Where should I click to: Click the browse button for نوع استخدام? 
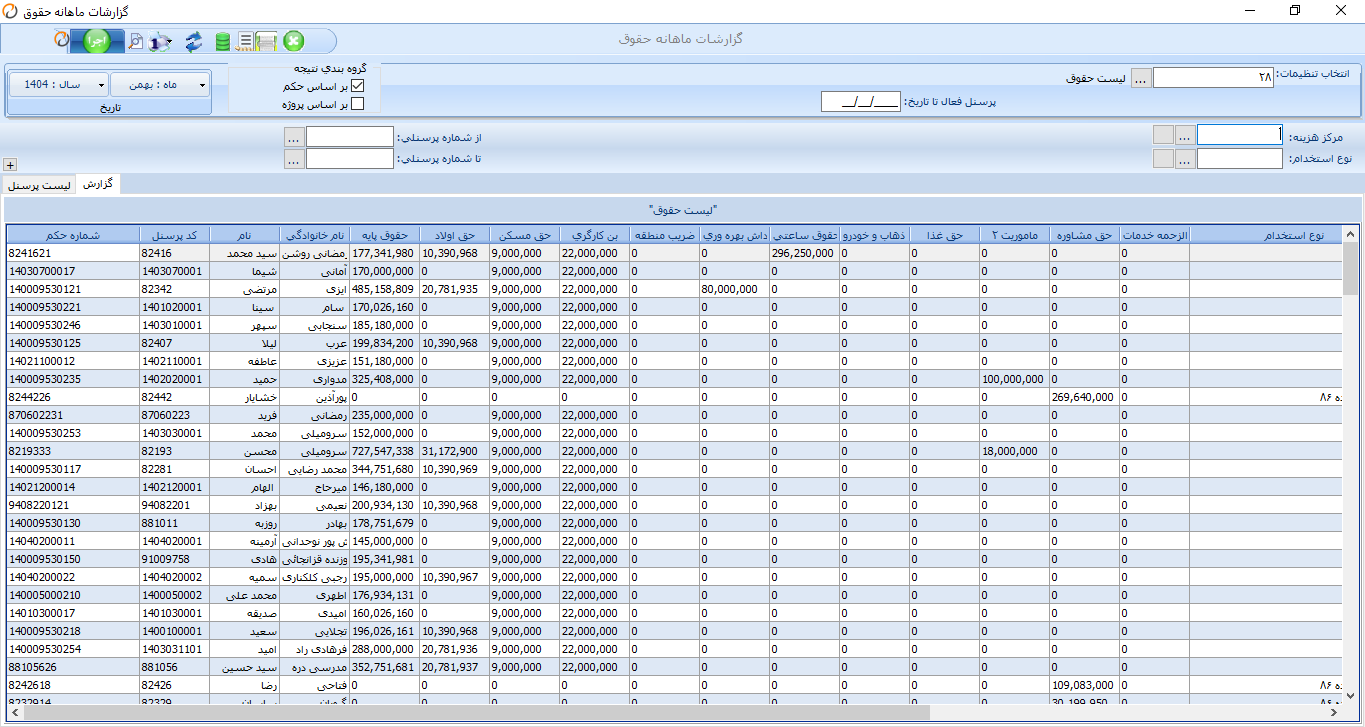tap(1184, 158)
